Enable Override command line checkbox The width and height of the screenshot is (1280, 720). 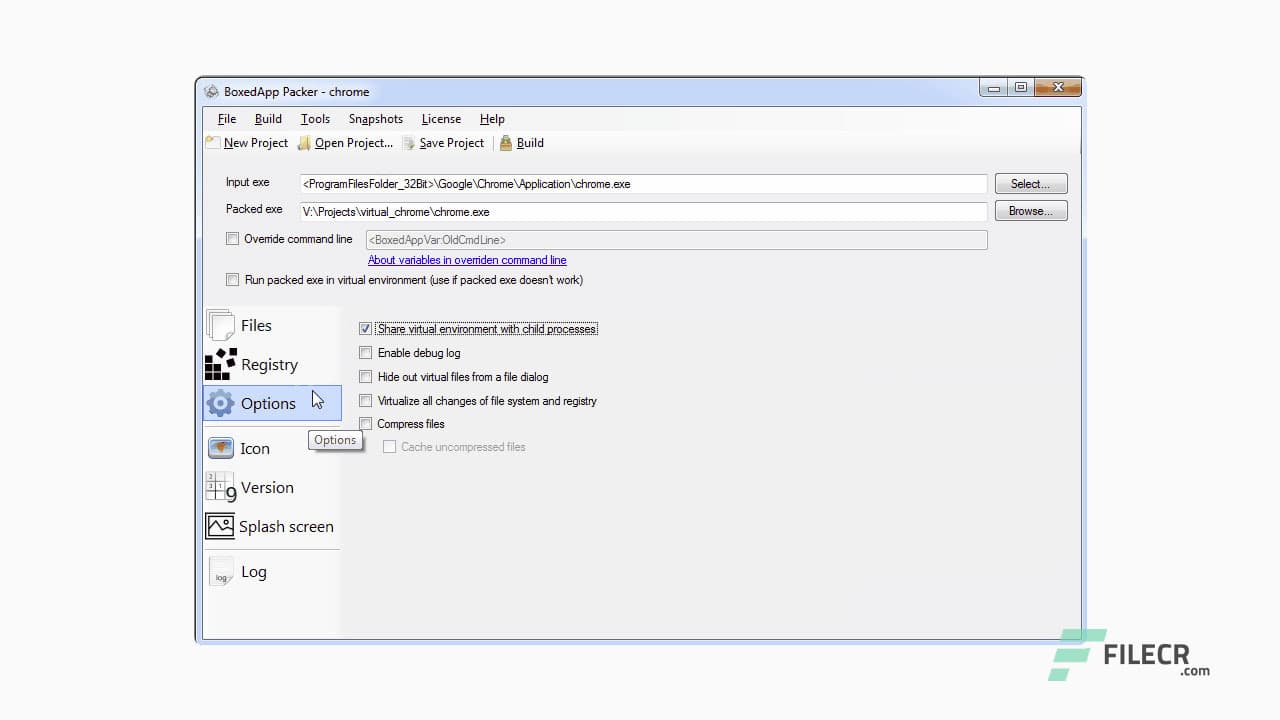point(233,239)
